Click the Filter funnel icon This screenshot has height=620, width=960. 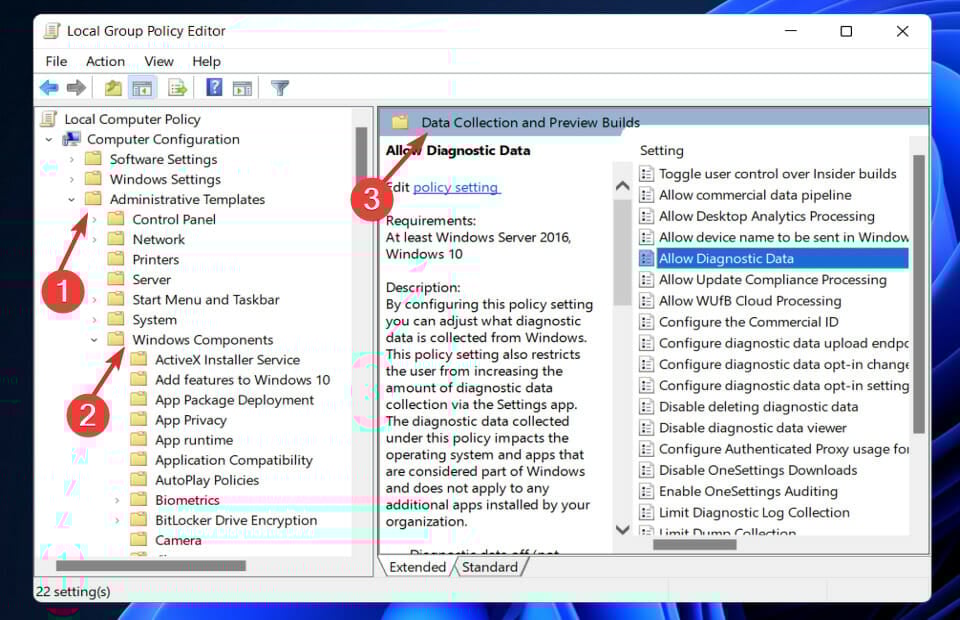[x=280, y=88]
